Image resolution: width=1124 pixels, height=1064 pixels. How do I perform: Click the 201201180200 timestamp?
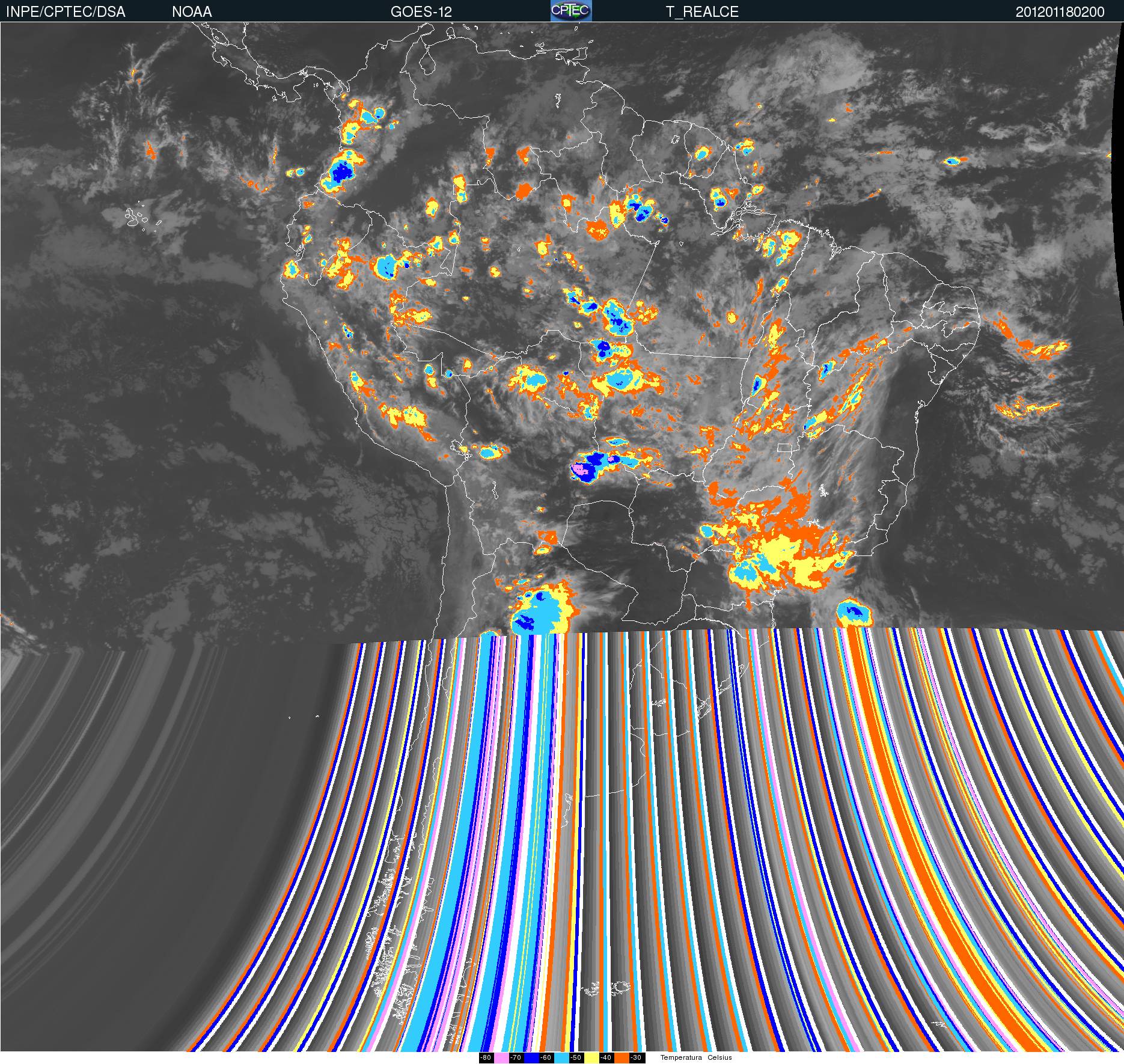coord(1060,12)
